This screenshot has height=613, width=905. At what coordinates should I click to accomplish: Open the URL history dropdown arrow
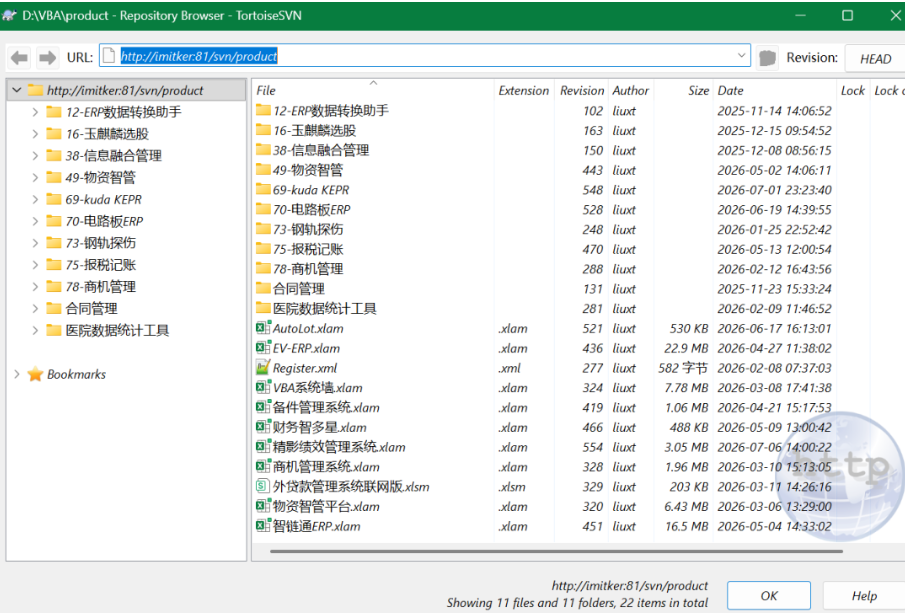(741, 56)
